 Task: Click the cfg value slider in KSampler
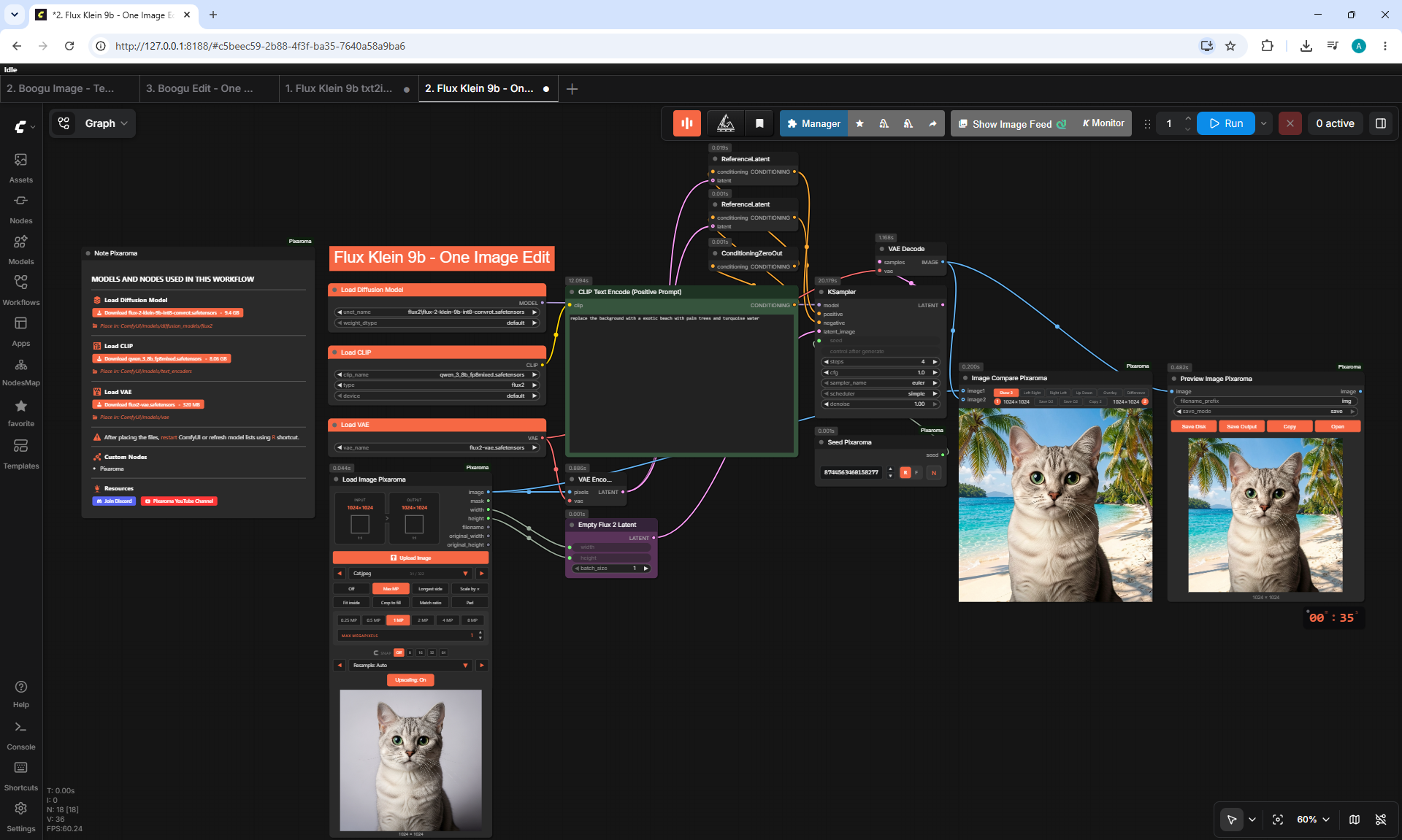click(881, 373)
